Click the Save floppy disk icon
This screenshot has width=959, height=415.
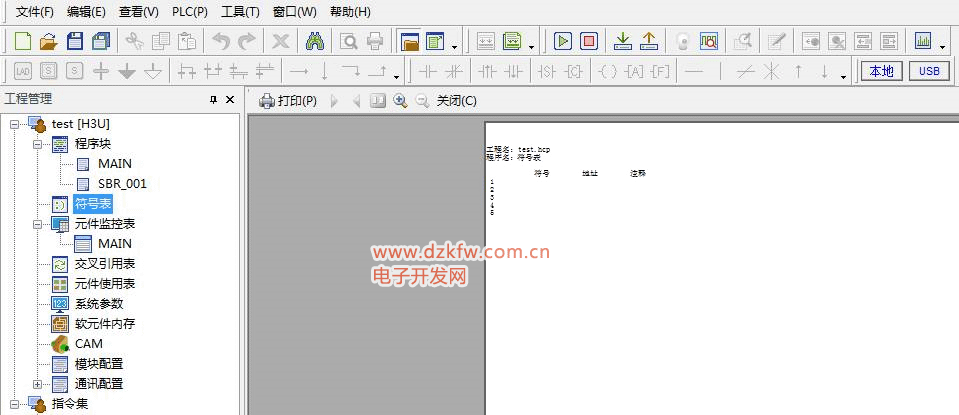click(74, 41)
